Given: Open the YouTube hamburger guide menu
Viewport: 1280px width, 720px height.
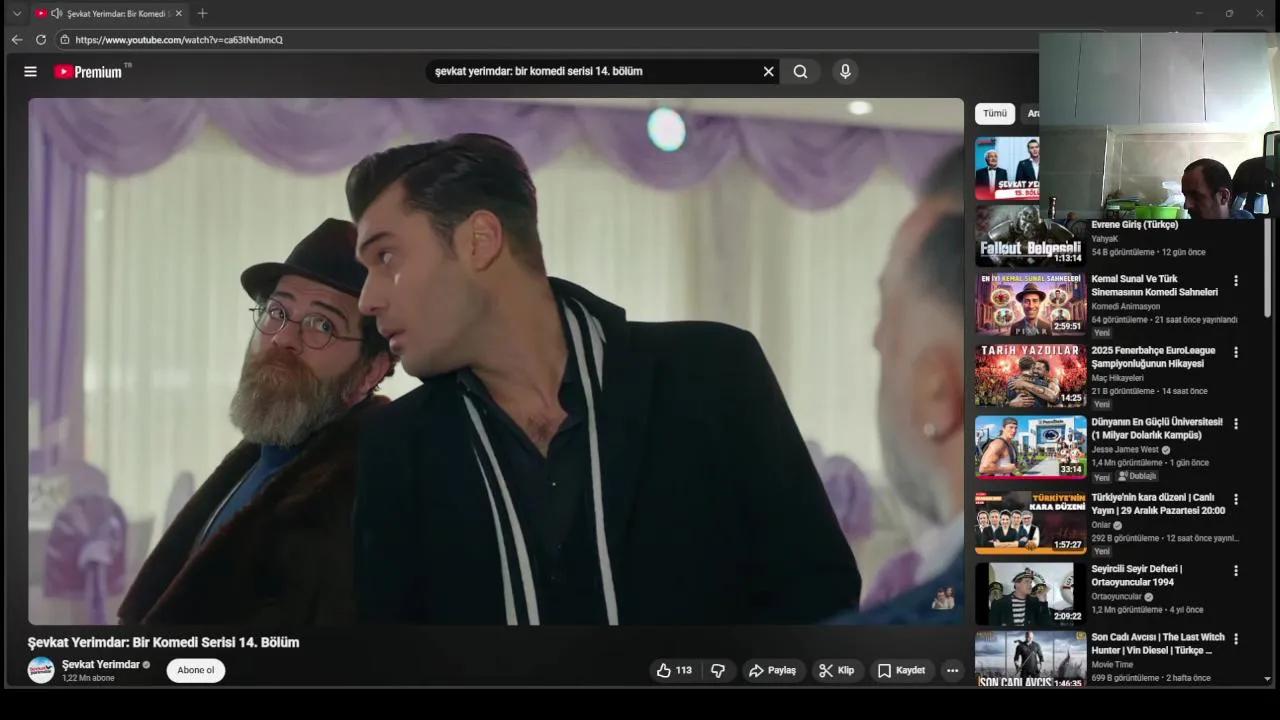Looking at the screenshot, I should 30,71.
